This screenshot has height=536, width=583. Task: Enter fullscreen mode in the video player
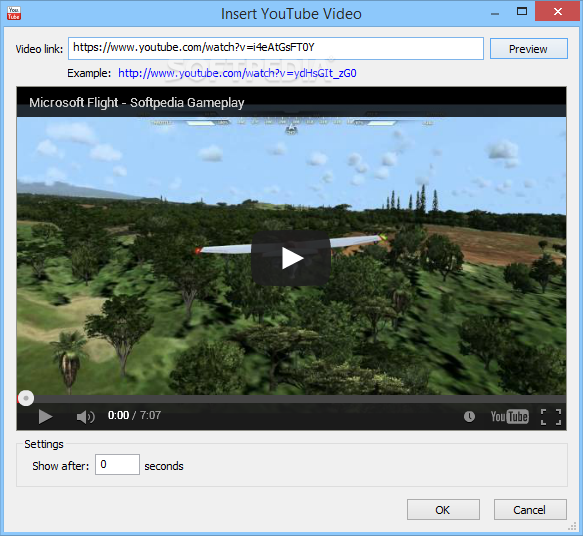551,417
